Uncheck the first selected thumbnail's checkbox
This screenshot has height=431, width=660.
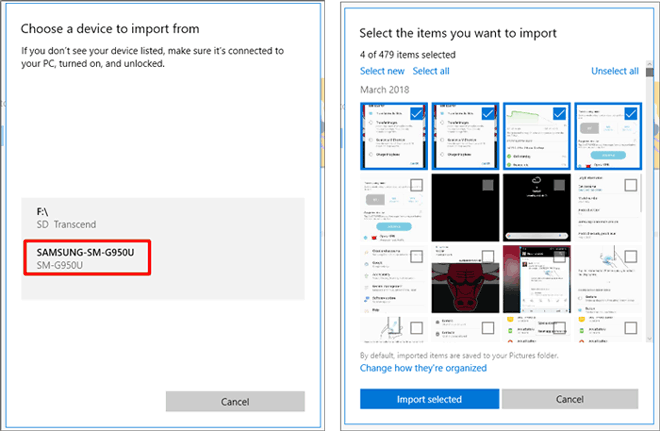(417, 113)
